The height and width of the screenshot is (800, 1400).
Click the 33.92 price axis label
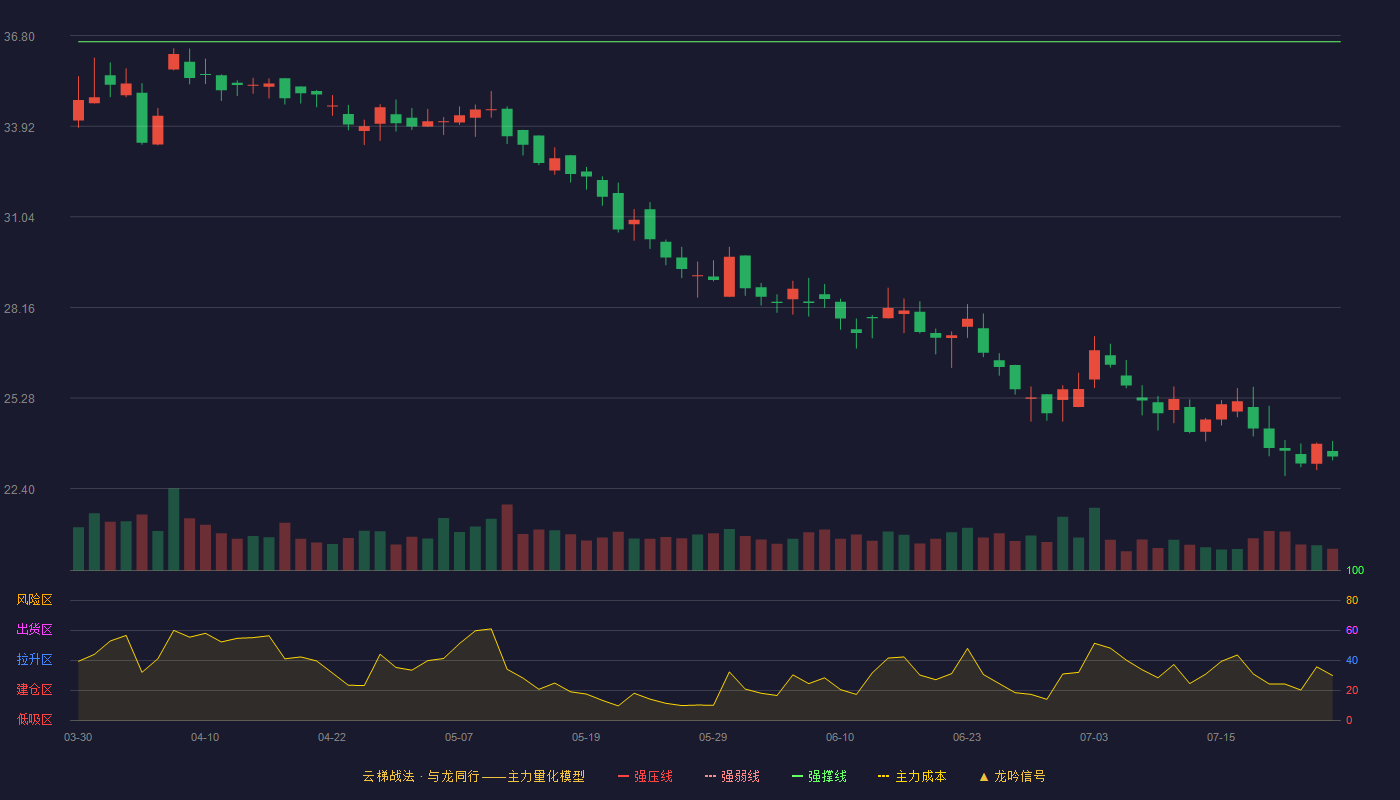pos(19,127)
